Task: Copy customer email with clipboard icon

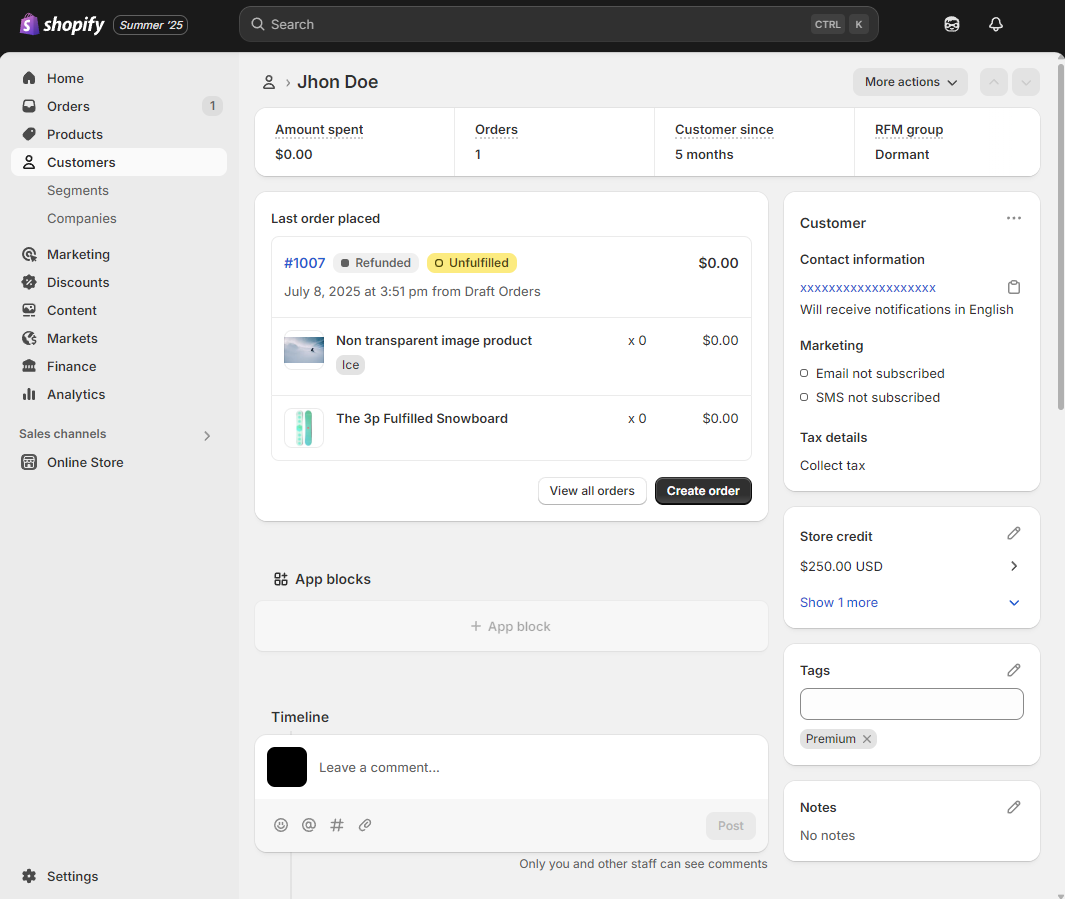Action: [1013, 288]
